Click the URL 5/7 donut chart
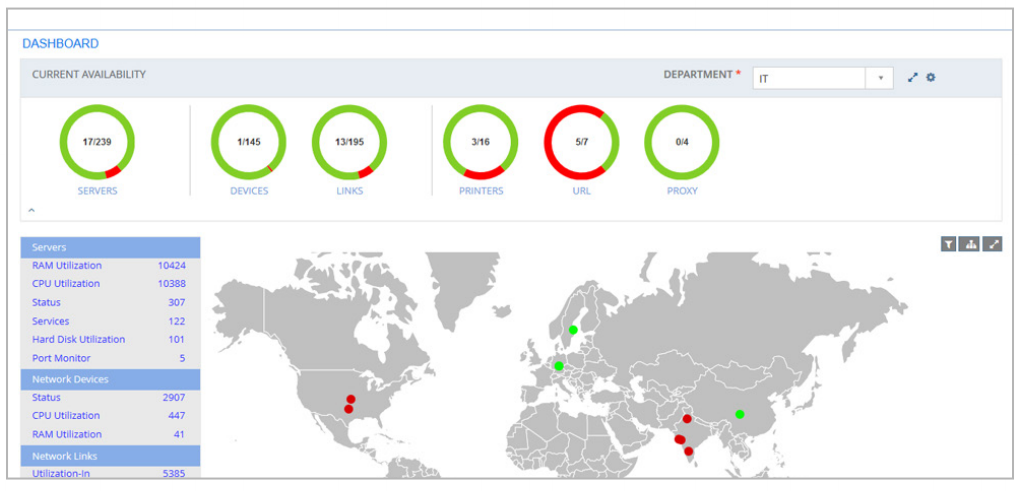1019x491 pixels. [x=581, y=142]
